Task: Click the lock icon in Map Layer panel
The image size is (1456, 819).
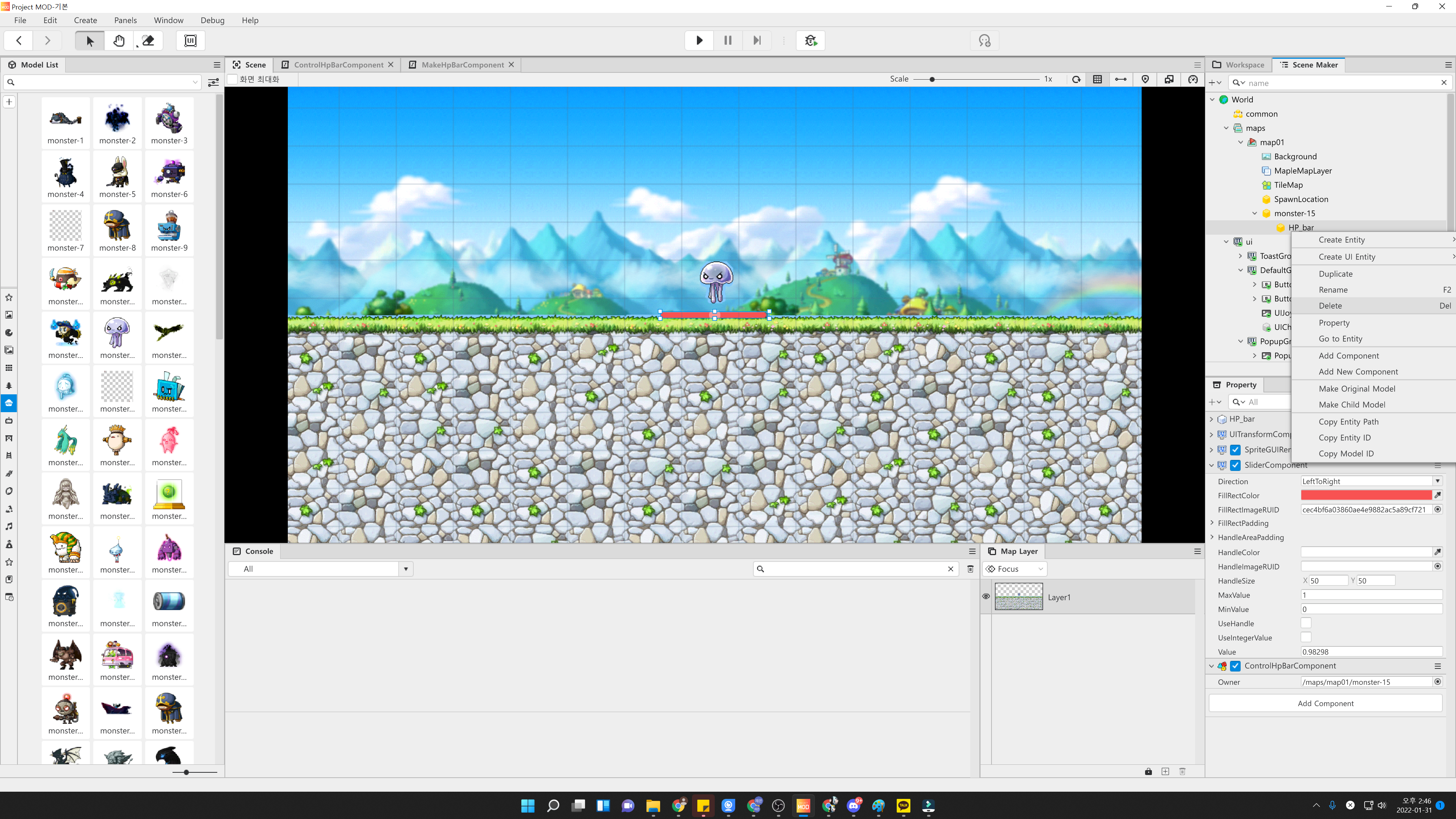Action: click(1148, 772)
